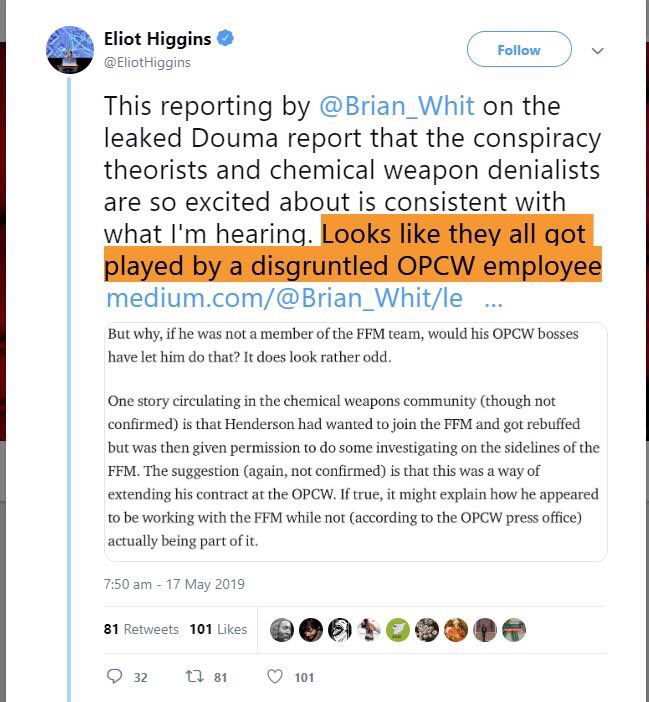Click the green liker avatar
The width and height of the screenshot is (649, 702).
click(x=398, y=630)
